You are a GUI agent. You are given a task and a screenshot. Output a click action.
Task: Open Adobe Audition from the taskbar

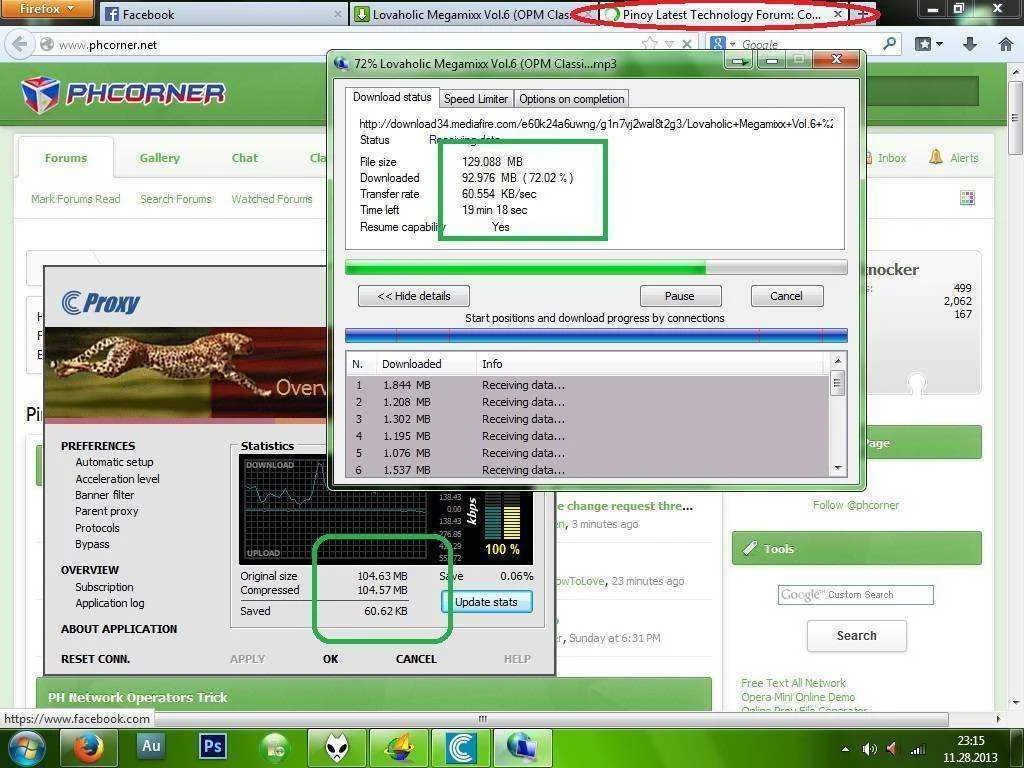(x=151, y=746)
